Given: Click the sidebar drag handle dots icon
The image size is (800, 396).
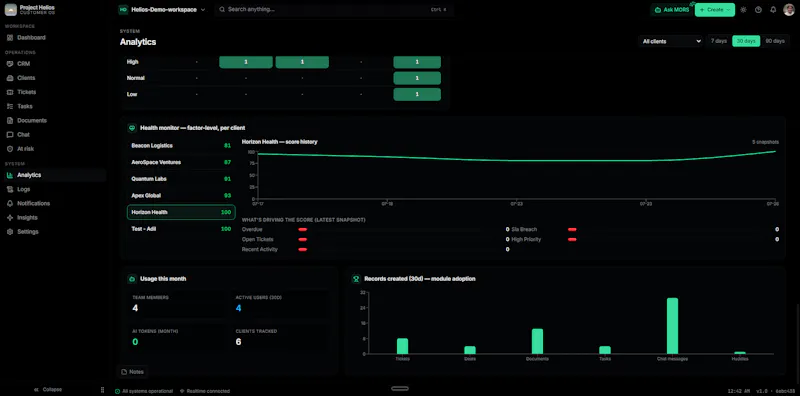Looking at the screenshot, I should pyautogui.click(x=103, y=389).
